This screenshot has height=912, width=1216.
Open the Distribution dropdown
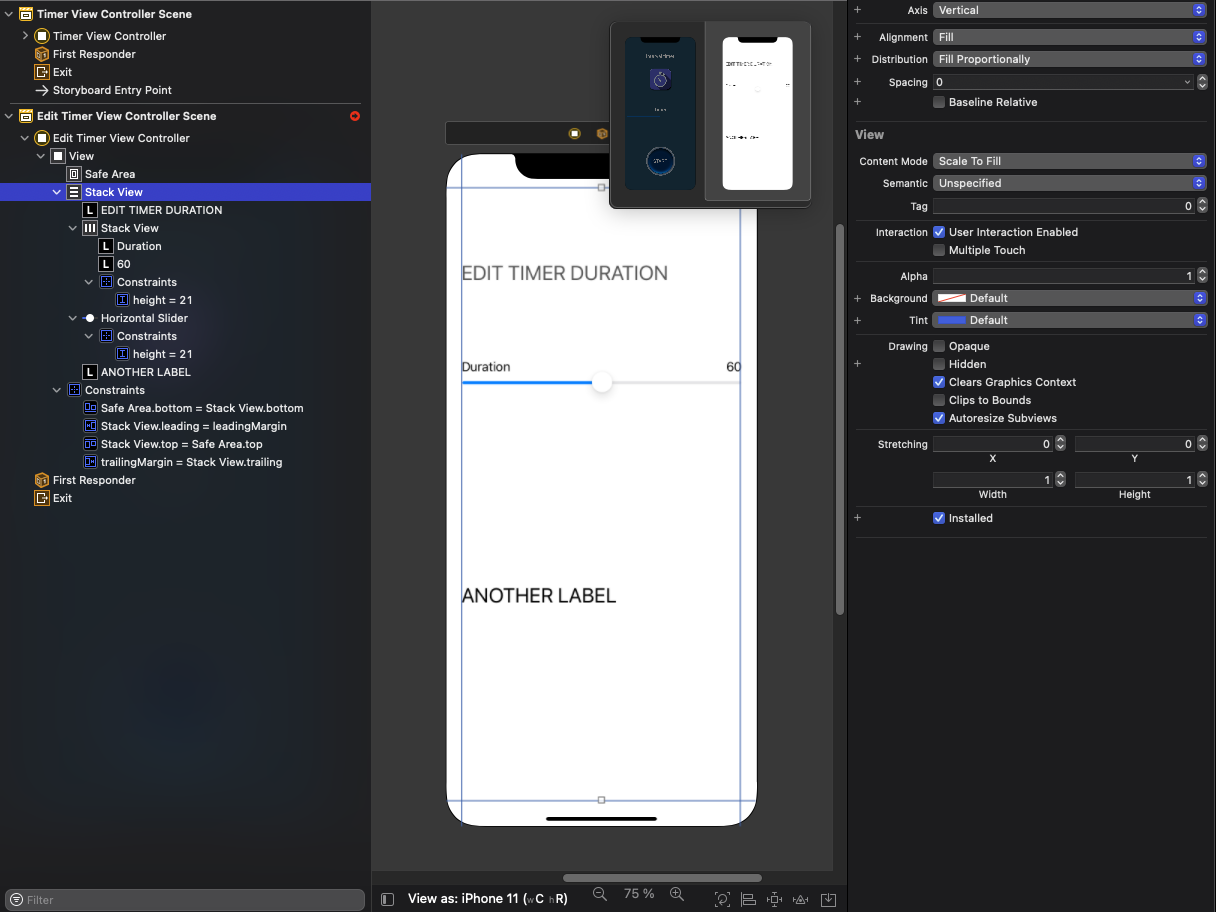pos(1070,59)
